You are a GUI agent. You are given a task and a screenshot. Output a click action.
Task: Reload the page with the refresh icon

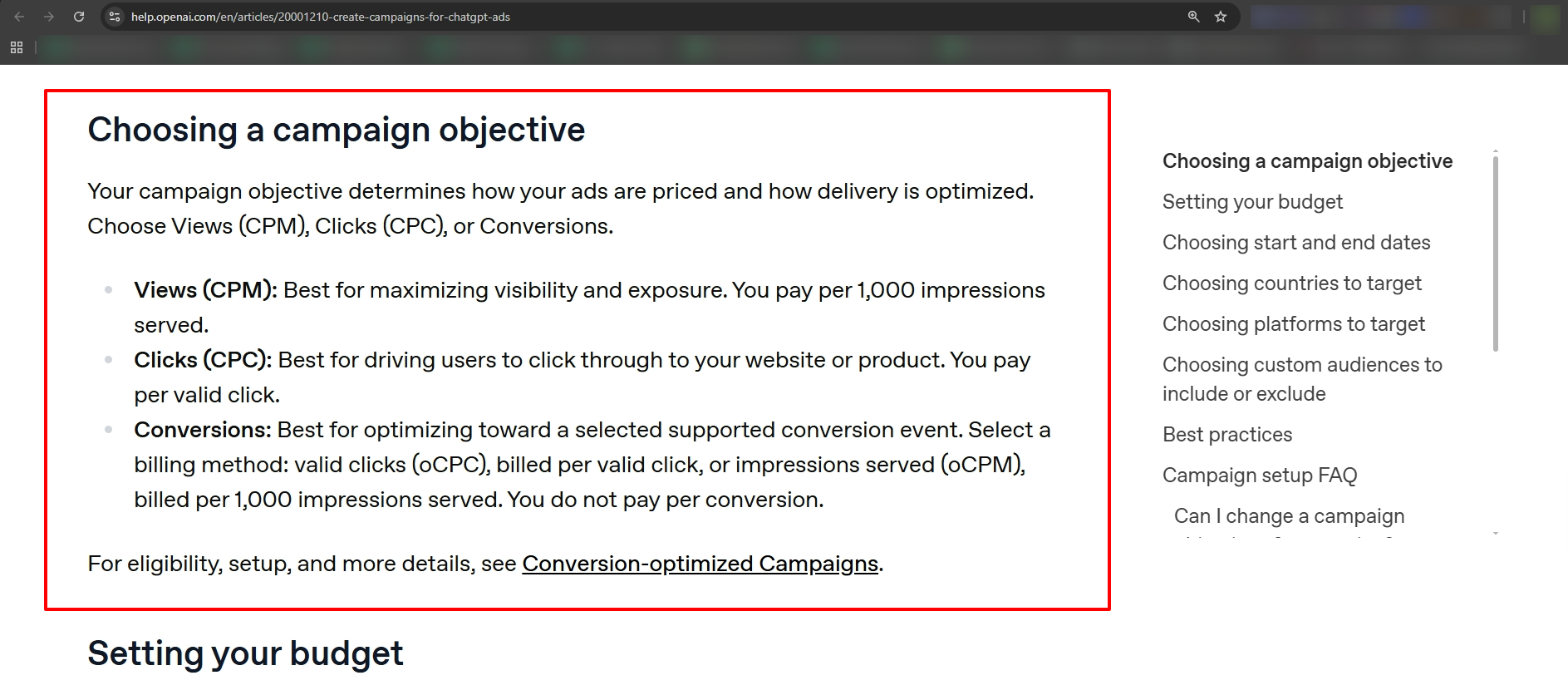click(x=79, y=17)
